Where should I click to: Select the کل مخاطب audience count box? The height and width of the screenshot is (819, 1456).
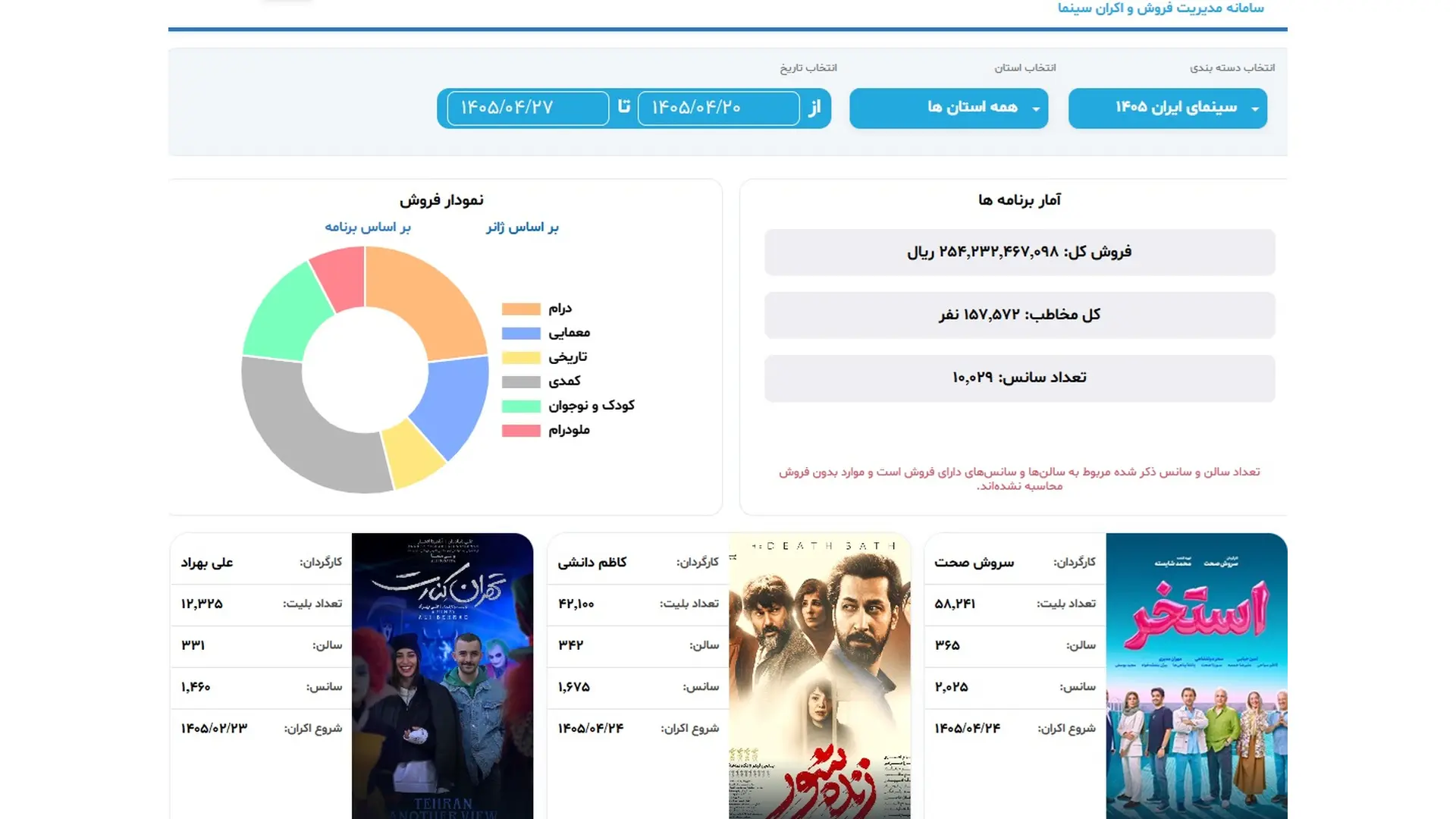pyautogui.click(x=1019, y=315)
